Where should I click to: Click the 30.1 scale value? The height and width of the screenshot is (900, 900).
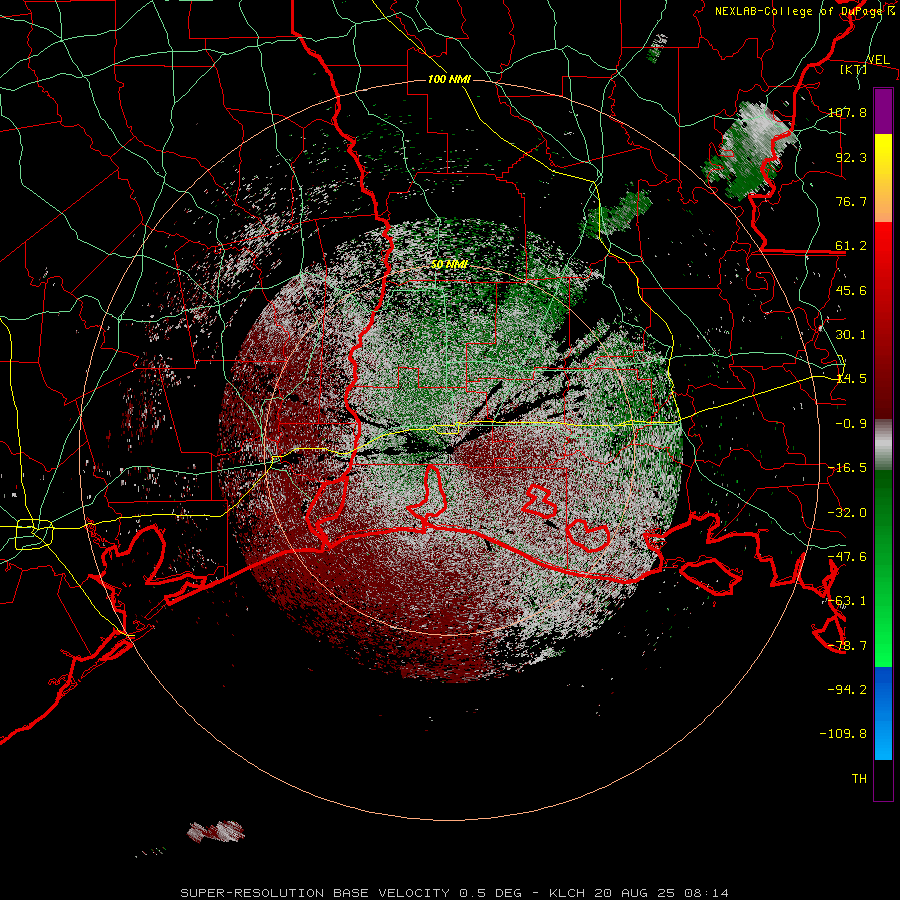[851, 335]
